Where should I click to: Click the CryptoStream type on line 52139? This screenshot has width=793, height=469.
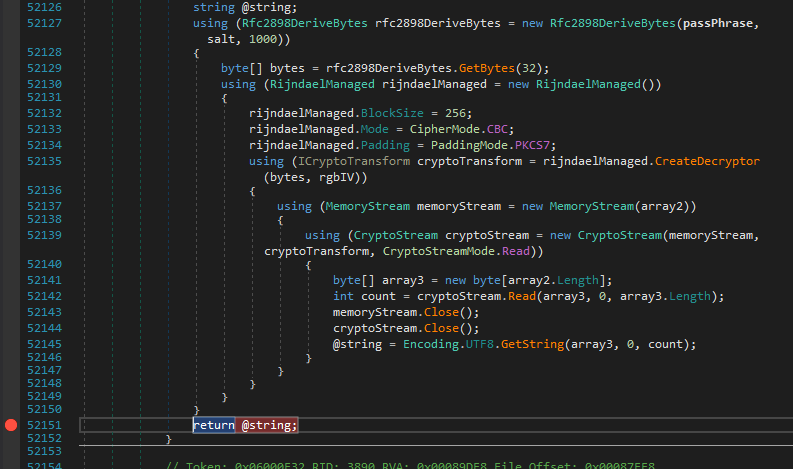click(x=395, y=235)
